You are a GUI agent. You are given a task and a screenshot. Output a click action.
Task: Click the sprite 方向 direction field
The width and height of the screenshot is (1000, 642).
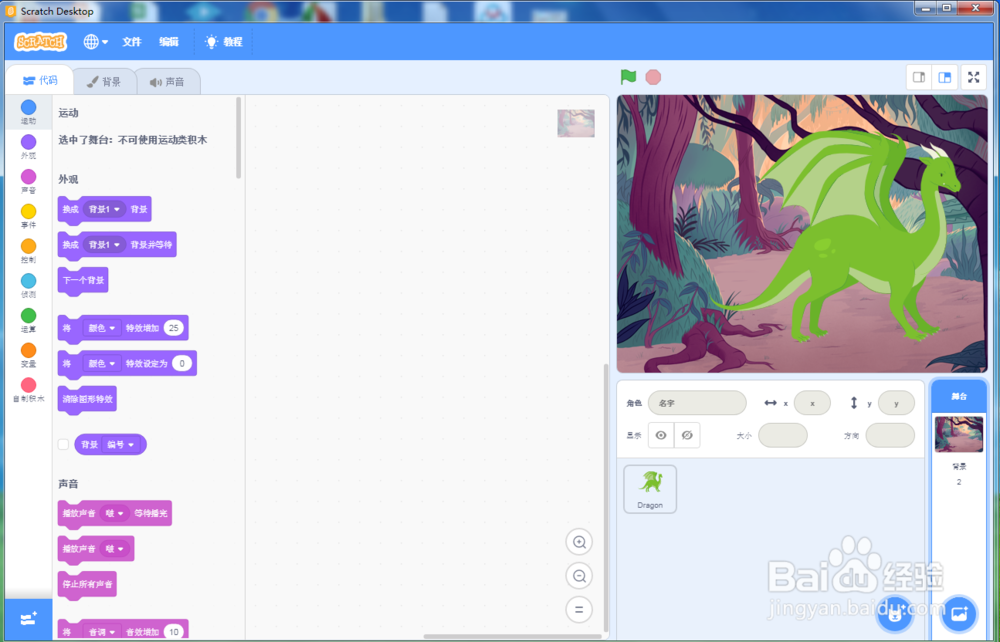pyautogui.click(x=890, y=435)
